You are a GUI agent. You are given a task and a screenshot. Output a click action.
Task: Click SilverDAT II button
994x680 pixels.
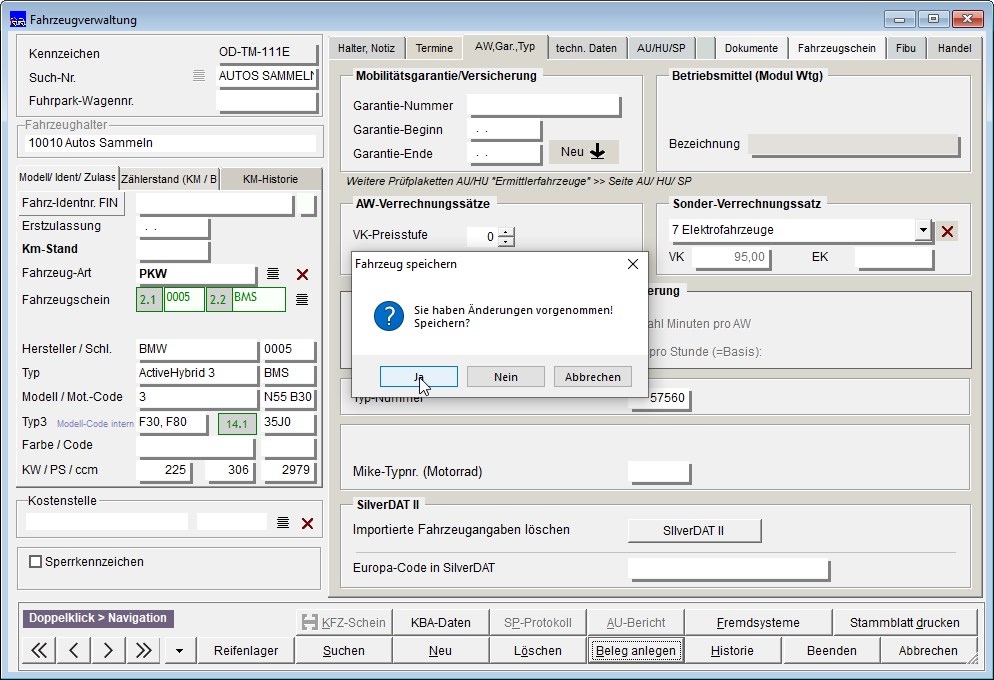(x=694, y=530)
